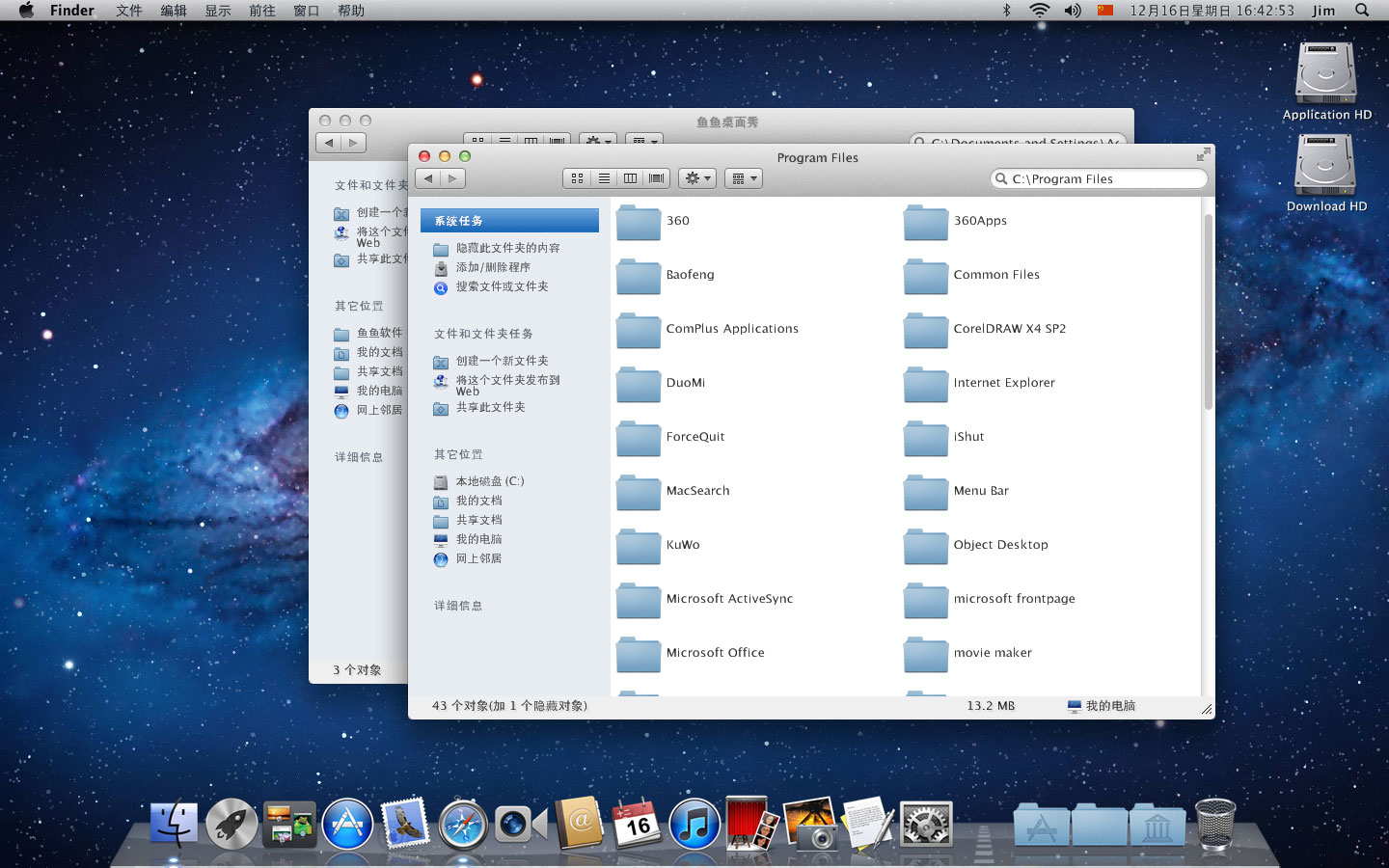Screen dimensions: 1389x868
Task: Collapse the 文件和文件夹任务 section
Action: click(x=483, y=334)
